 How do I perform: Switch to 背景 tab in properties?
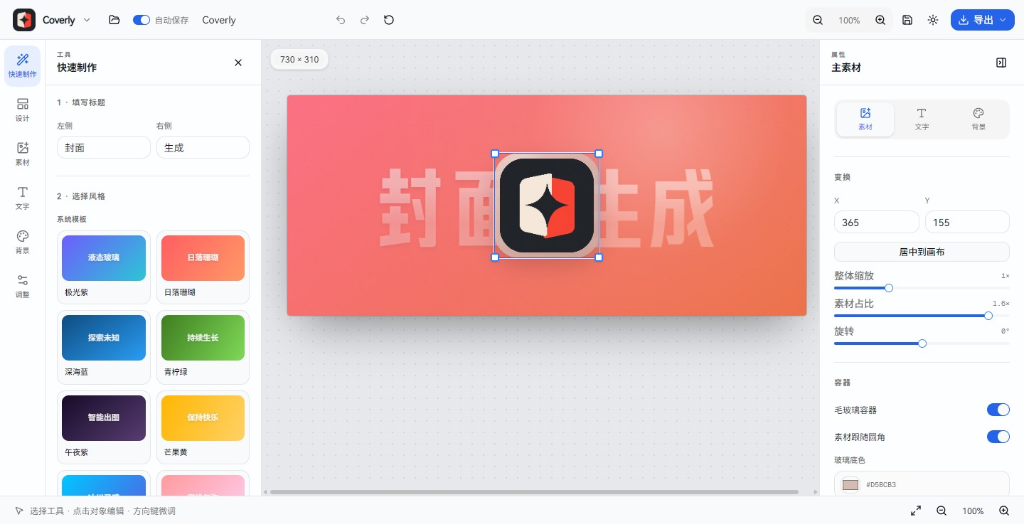[978, 119]
